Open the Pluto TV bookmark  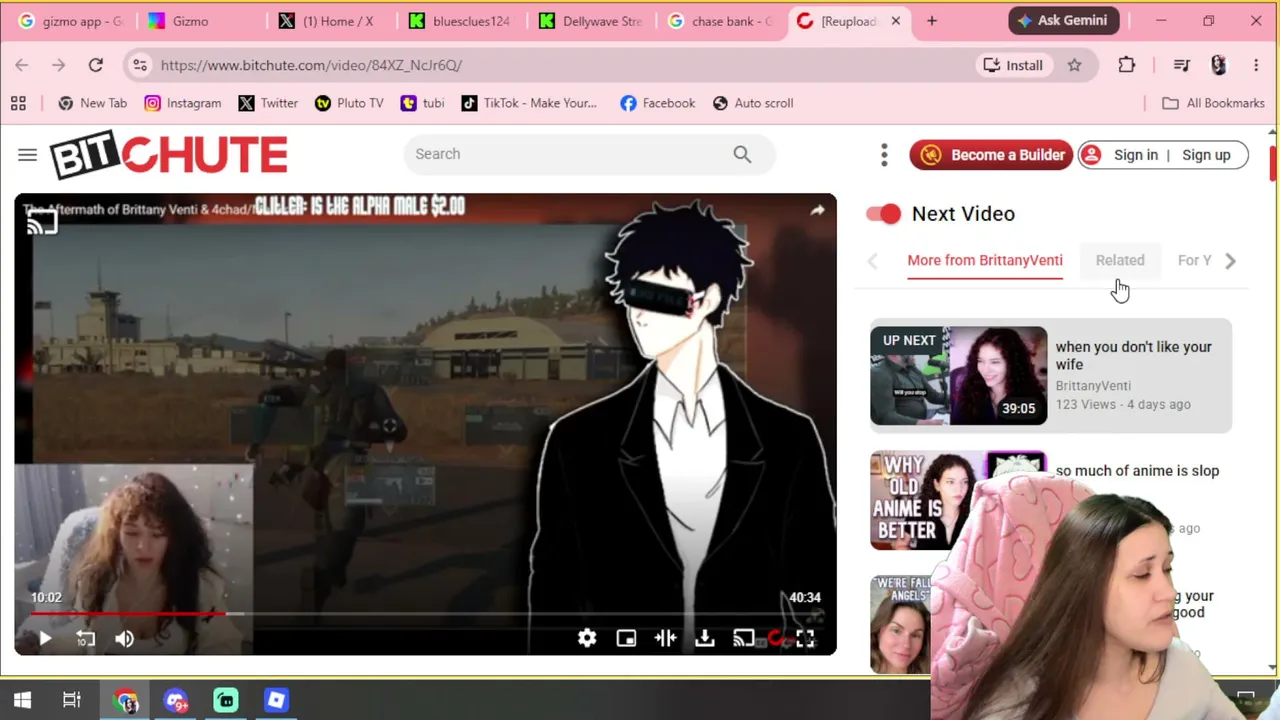(349, 103)
